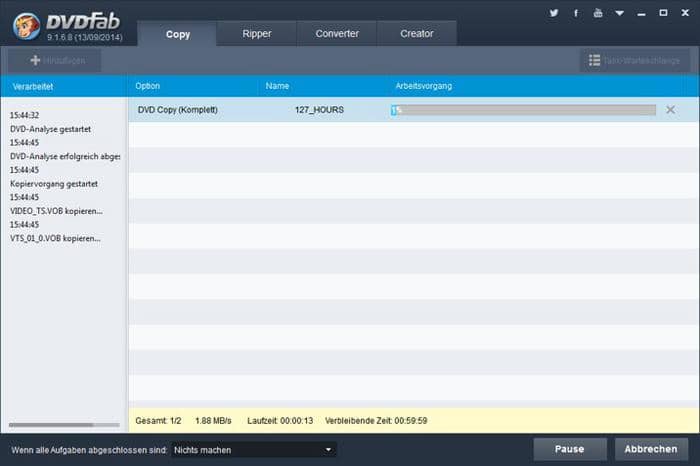Open the Task-Warteschlange list button
The height and width of the screenshot is (466, 700).
[634, 60]
